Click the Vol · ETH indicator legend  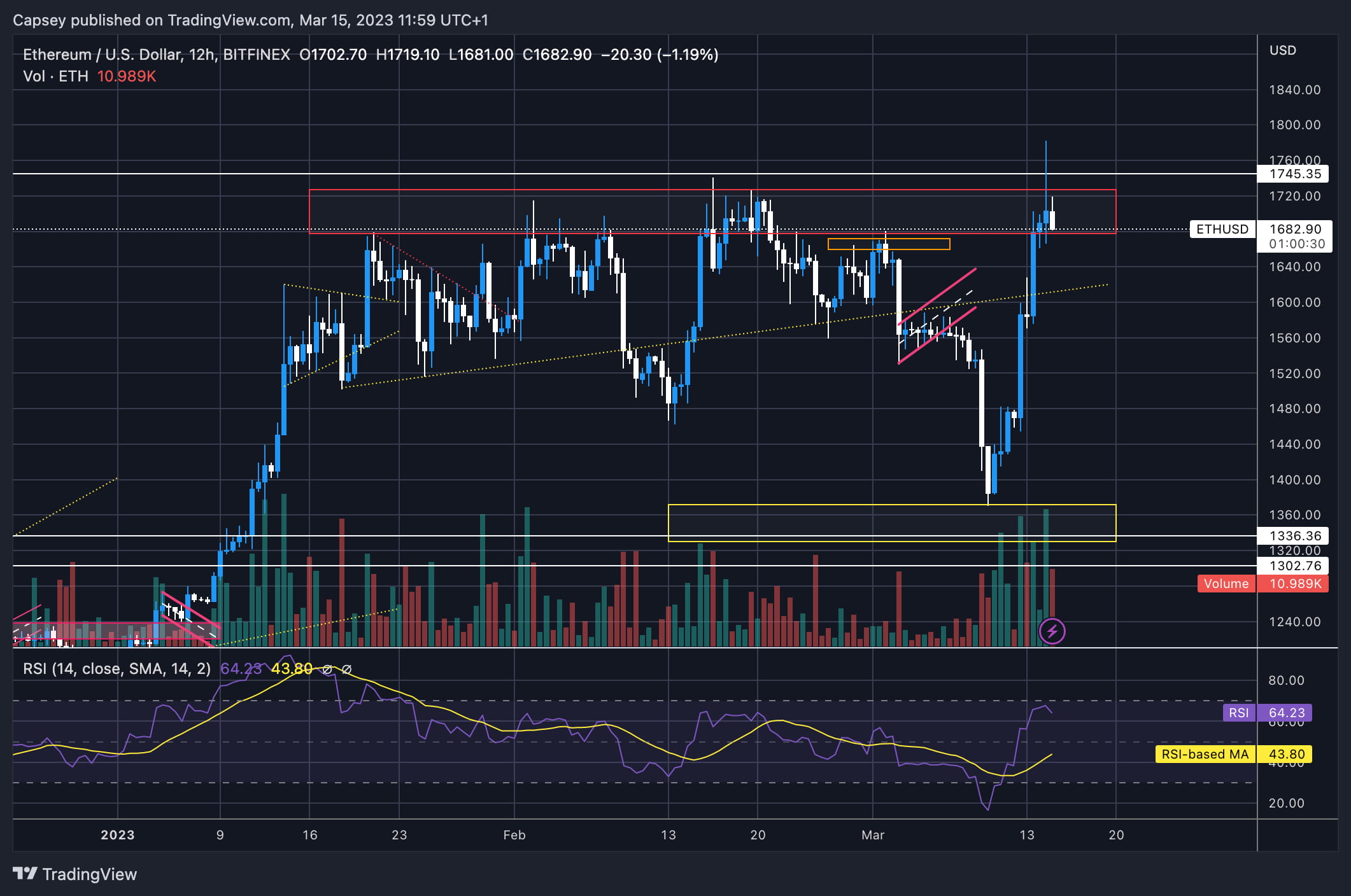[x=55, y=76]
